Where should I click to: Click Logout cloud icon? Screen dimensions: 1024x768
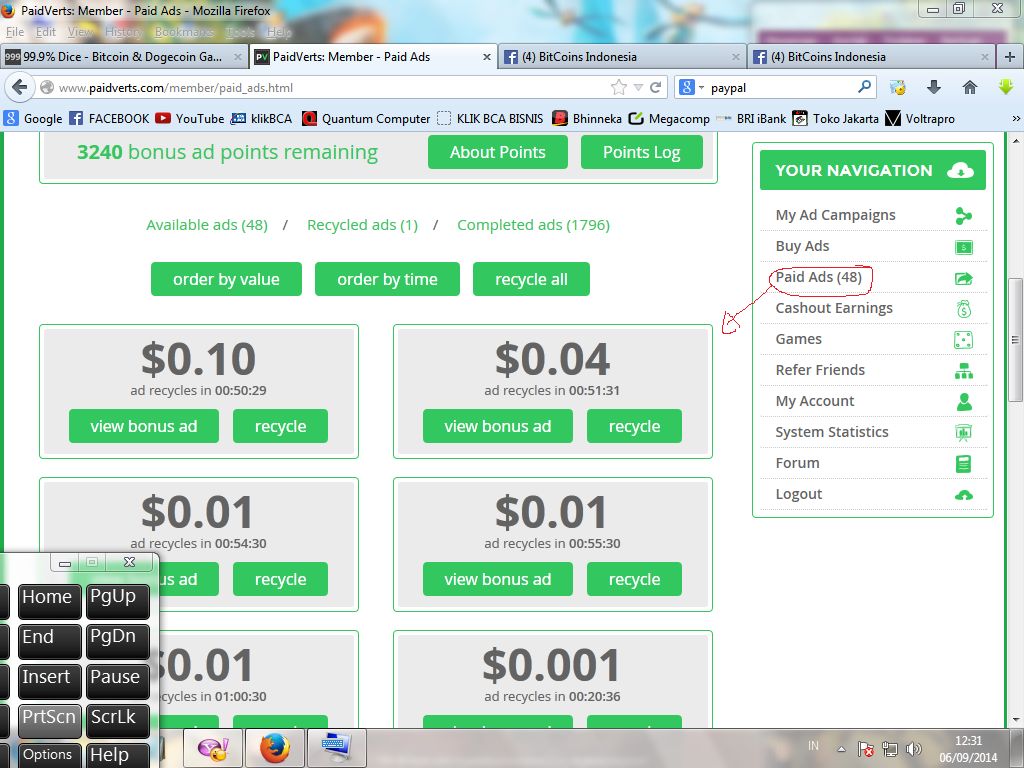[x=963, y=495]
